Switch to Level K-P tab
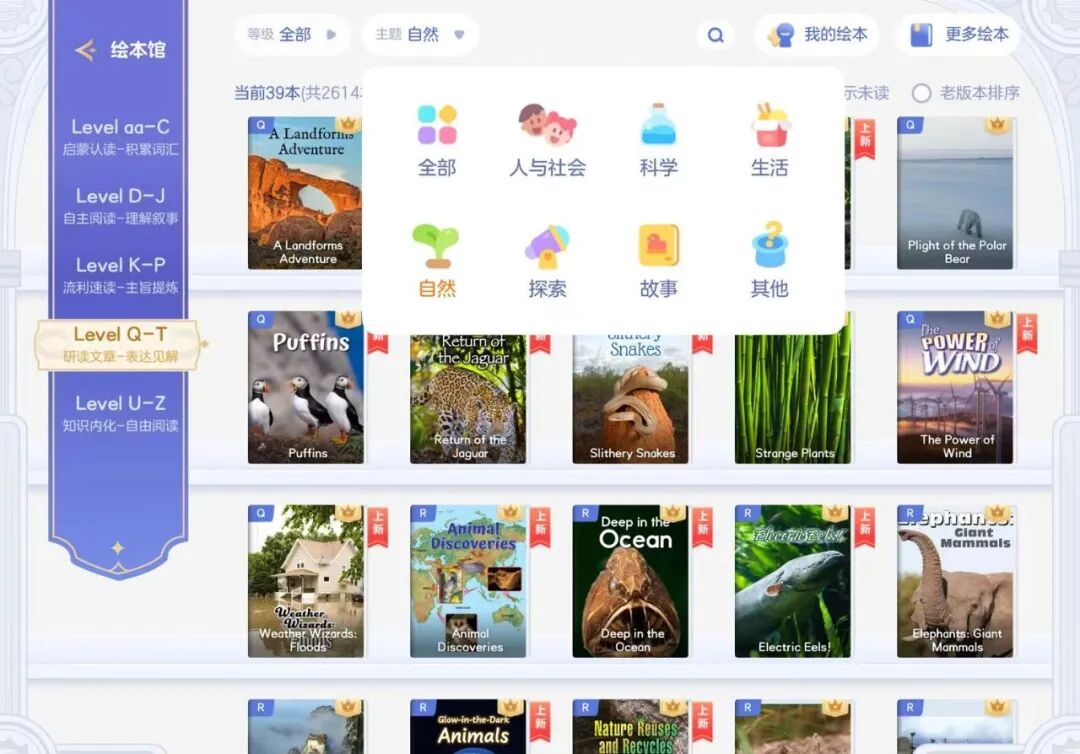Viewport: 1080px width, 754px height. tap(120, 275)
